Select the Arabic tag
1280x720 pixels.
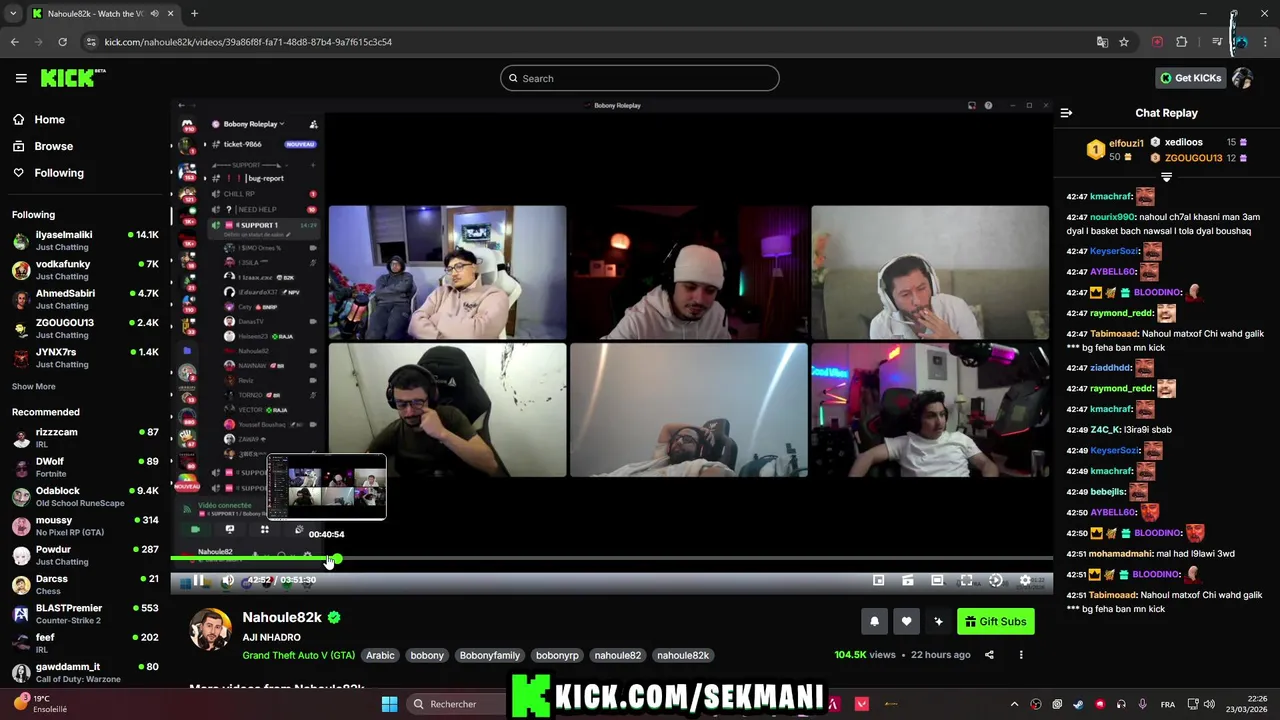(x=380, y=655)
